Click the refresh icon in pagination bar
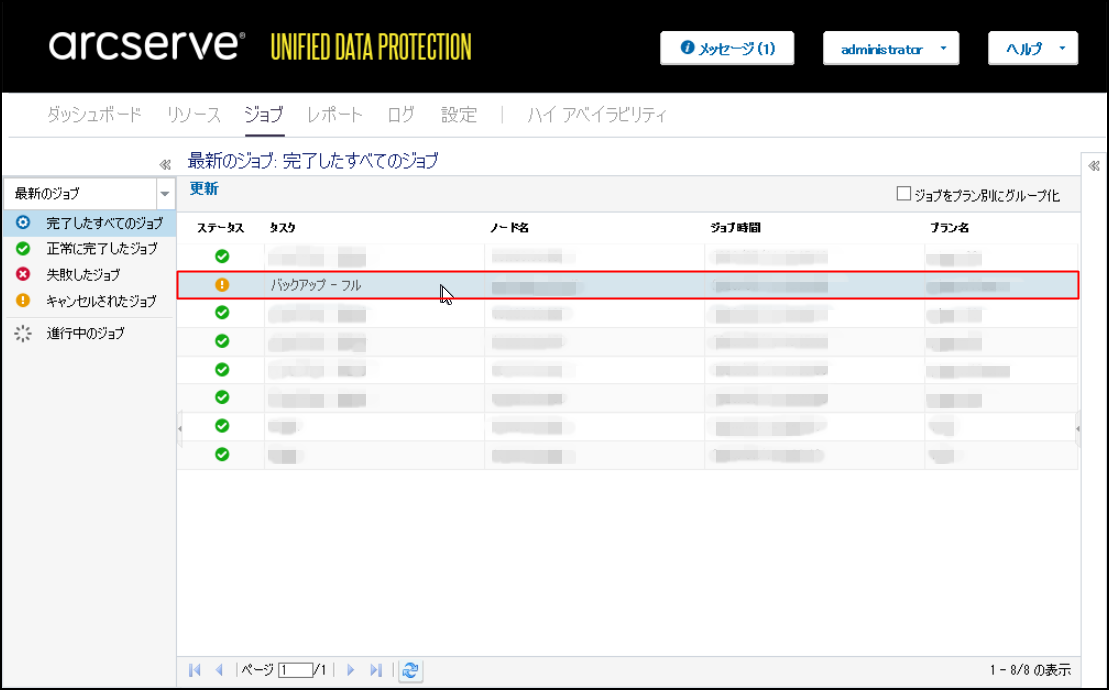 pos(410,670)
